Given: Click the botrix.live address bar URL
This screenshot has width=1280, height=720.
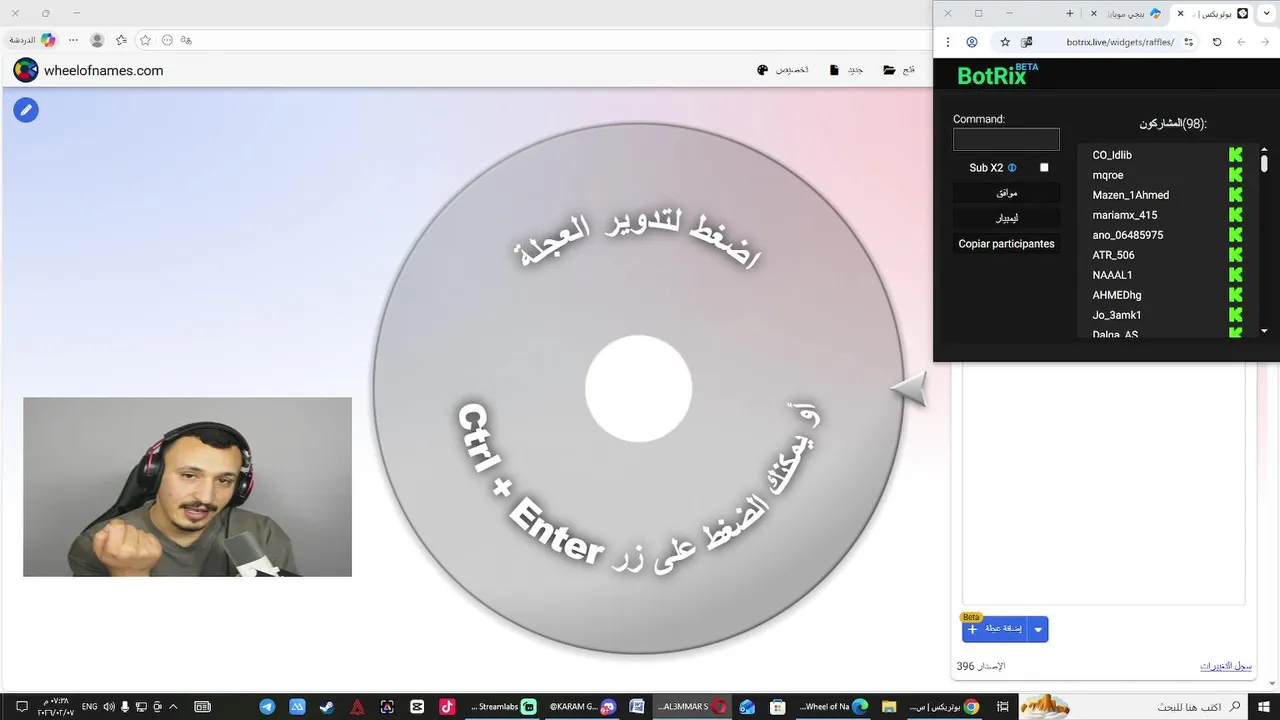Looking at the screenshot, I should coord(1120,42).
